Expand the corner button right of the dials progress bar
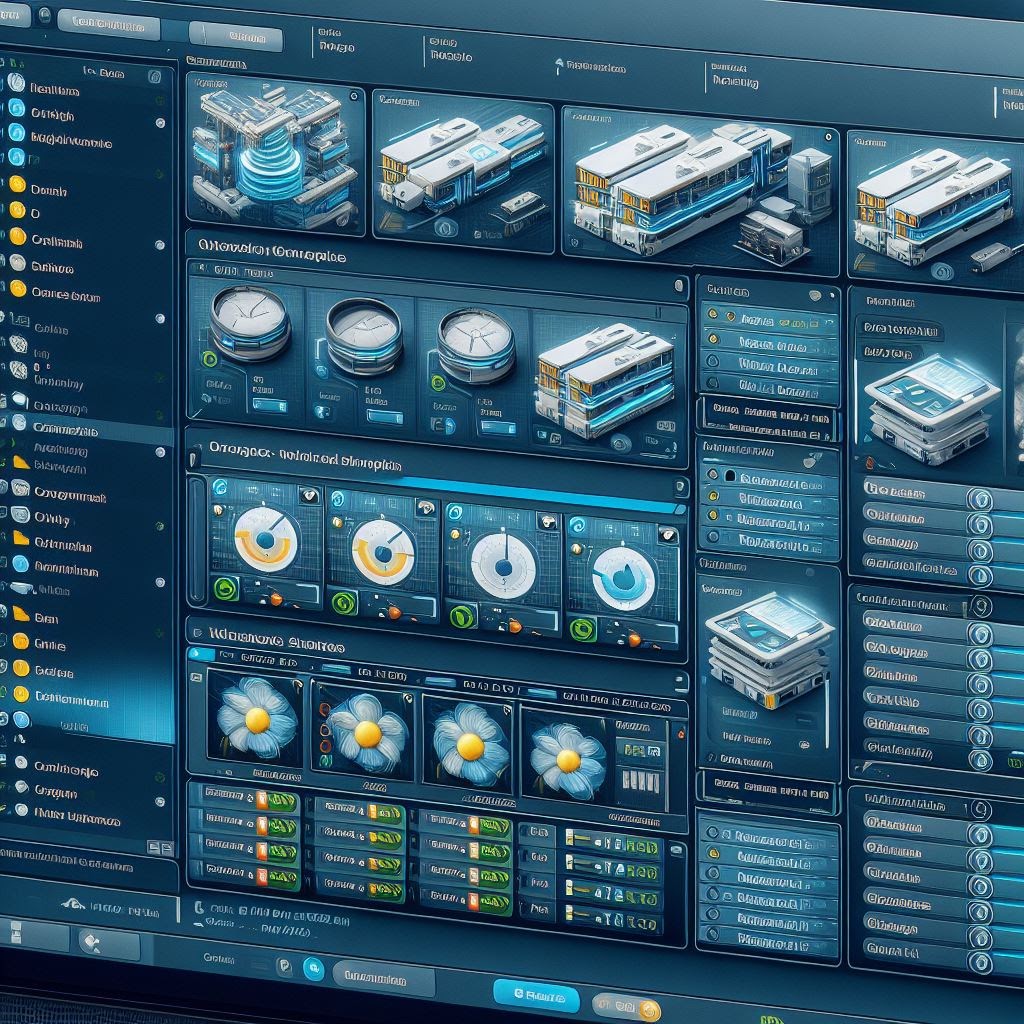Screen dimensions: 1024x1024 [x=680, y=486]
